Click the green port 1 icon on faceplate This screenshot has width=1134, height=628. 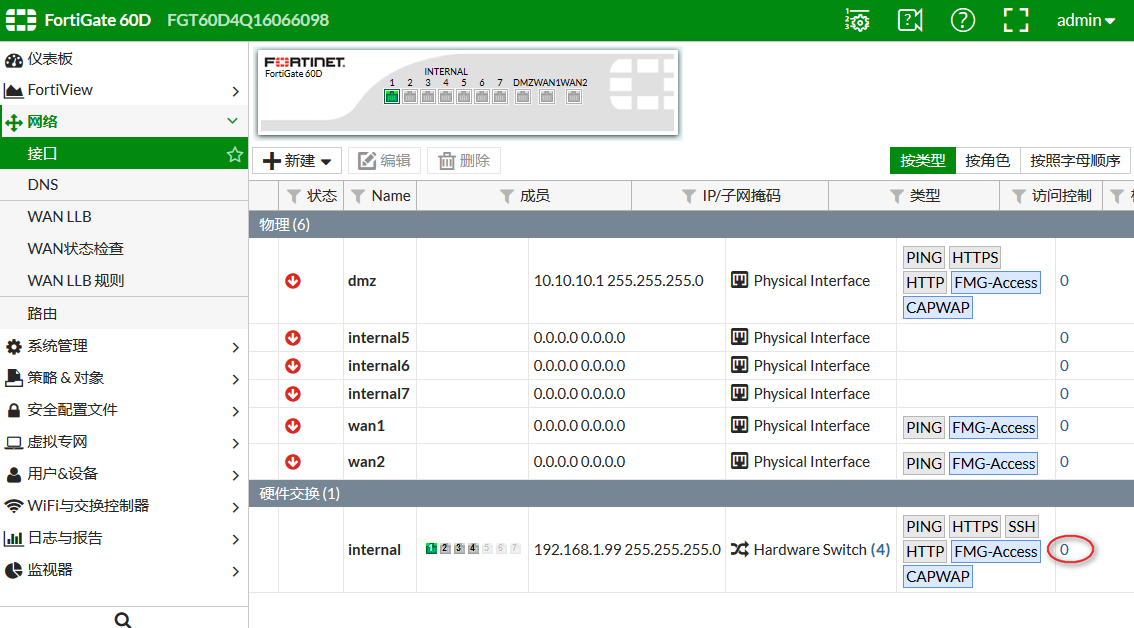392,96
